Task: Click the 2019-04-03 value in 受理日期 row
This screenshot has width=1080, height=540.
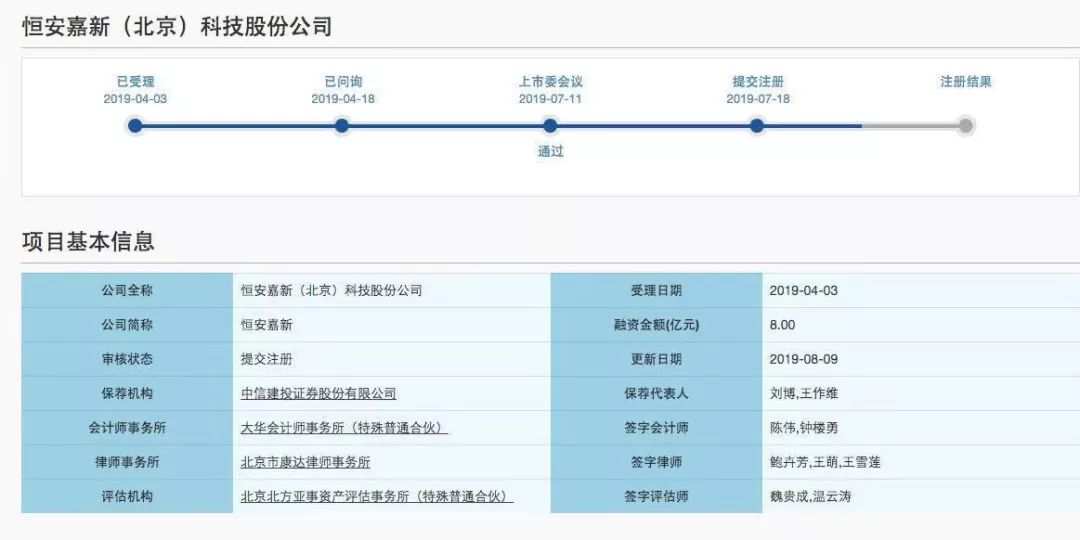Action: click(804, 291)
